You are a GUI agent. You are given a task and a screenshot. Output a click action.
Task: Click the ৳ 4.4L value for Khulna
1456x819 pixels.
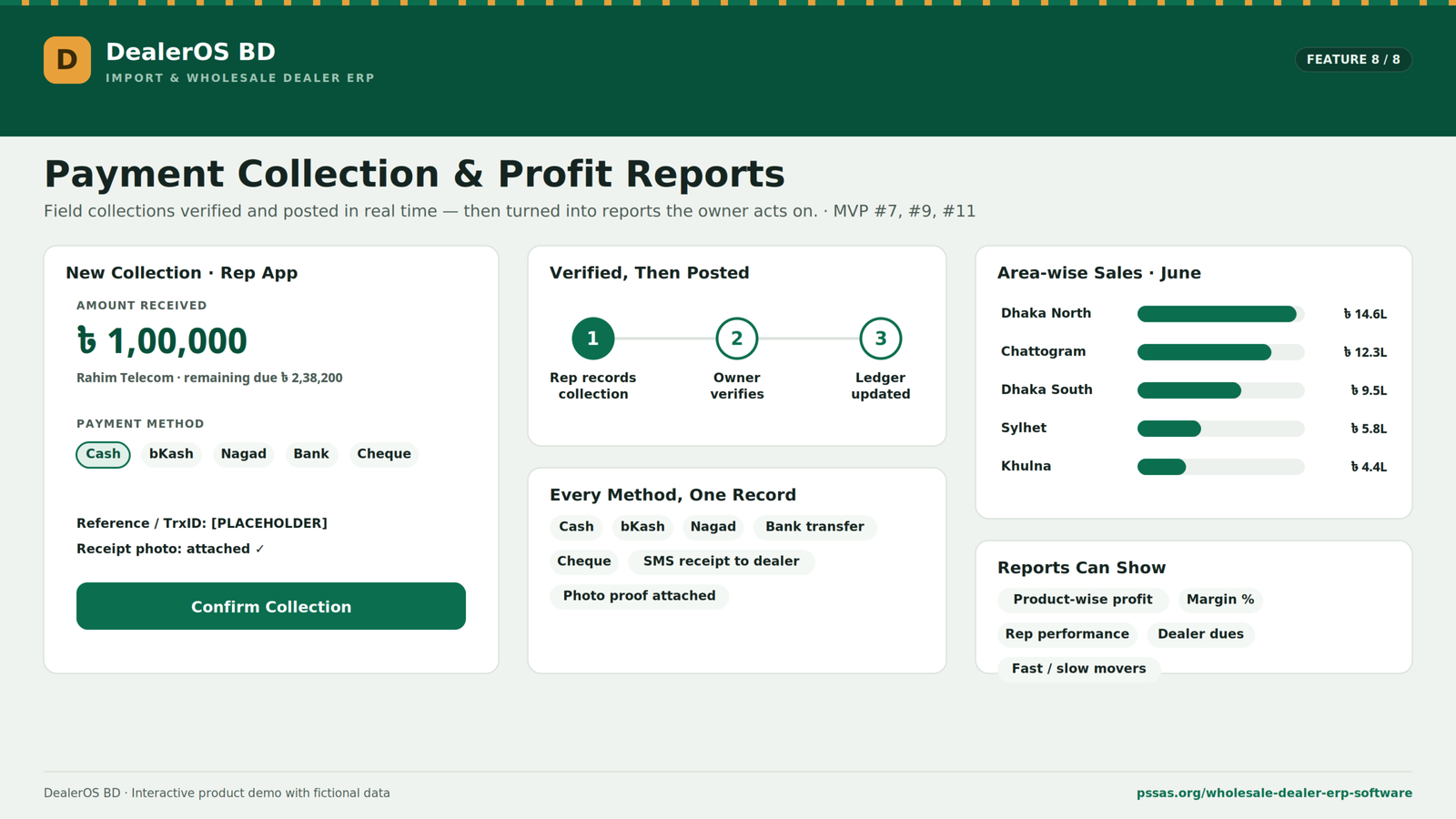(1369, 467)
